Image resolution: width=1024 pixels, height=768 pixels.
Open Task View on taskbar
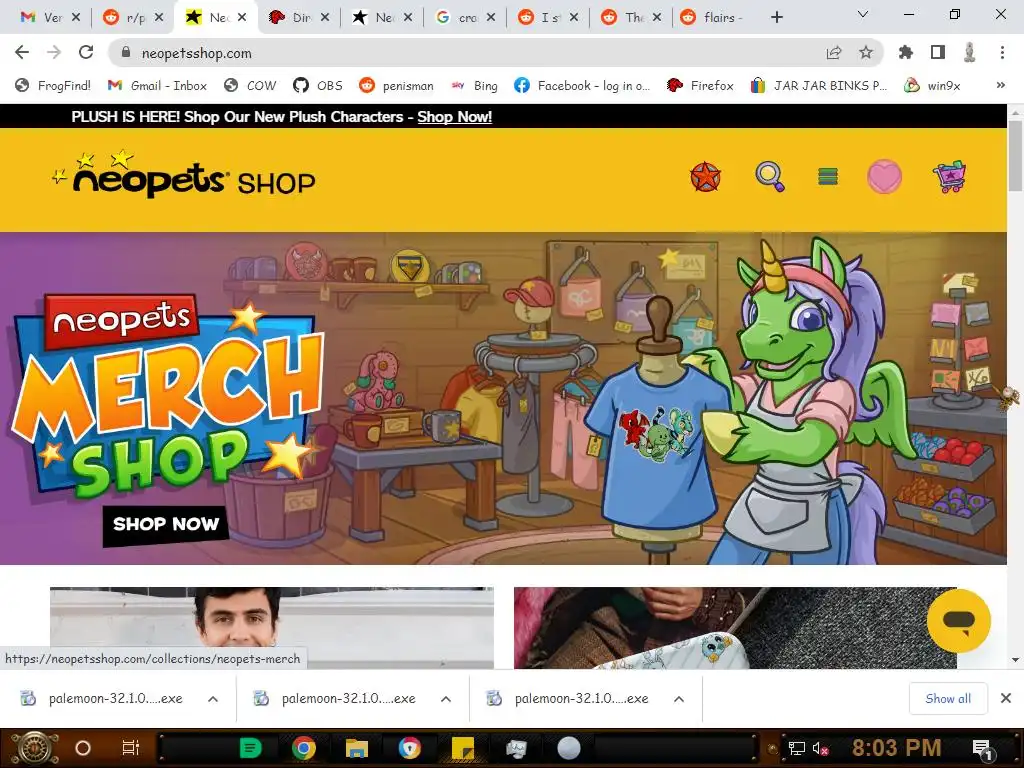[131, 748]
